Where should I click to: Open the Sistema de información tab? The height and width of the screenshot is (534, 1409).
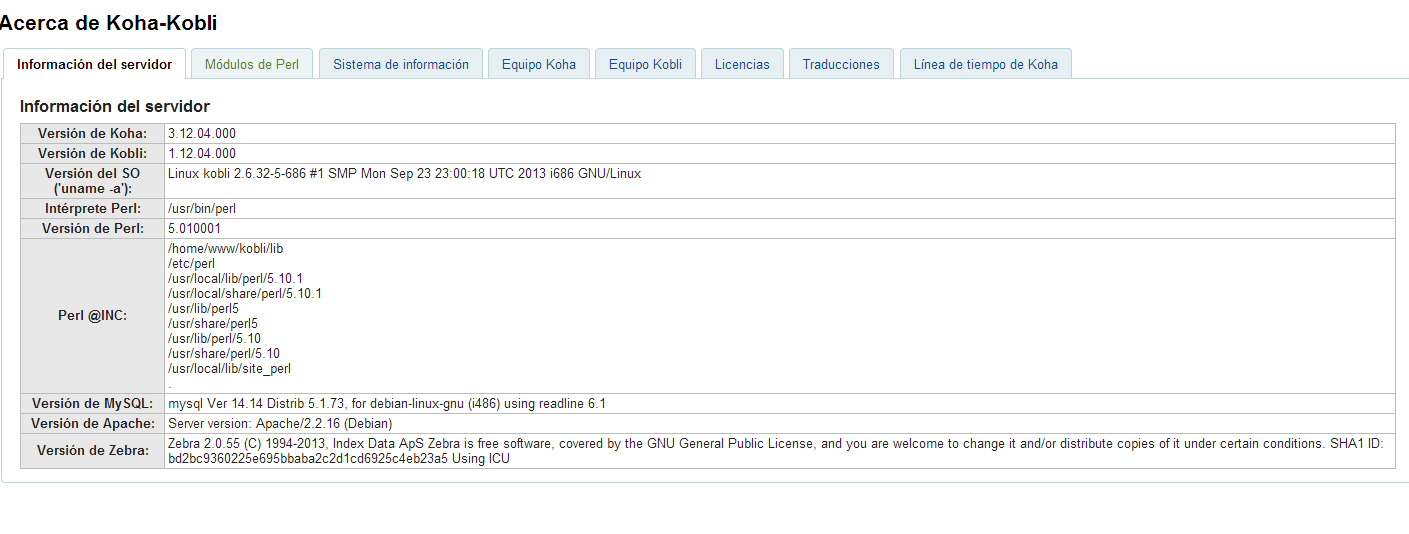[401, 64]
